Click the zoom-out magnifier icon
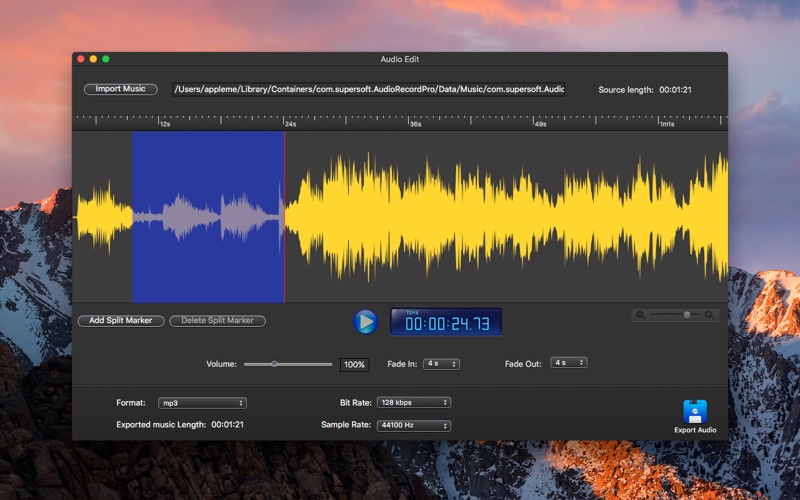This screenshot has width=800, height=500. point(640,315)
